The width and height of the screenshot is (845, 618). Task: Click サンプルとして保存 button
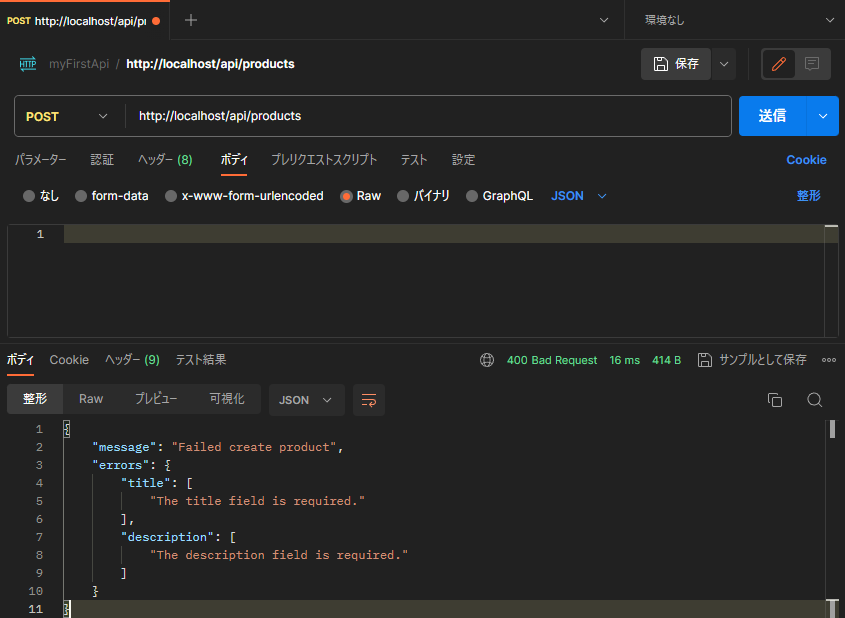tap(752, 360)
